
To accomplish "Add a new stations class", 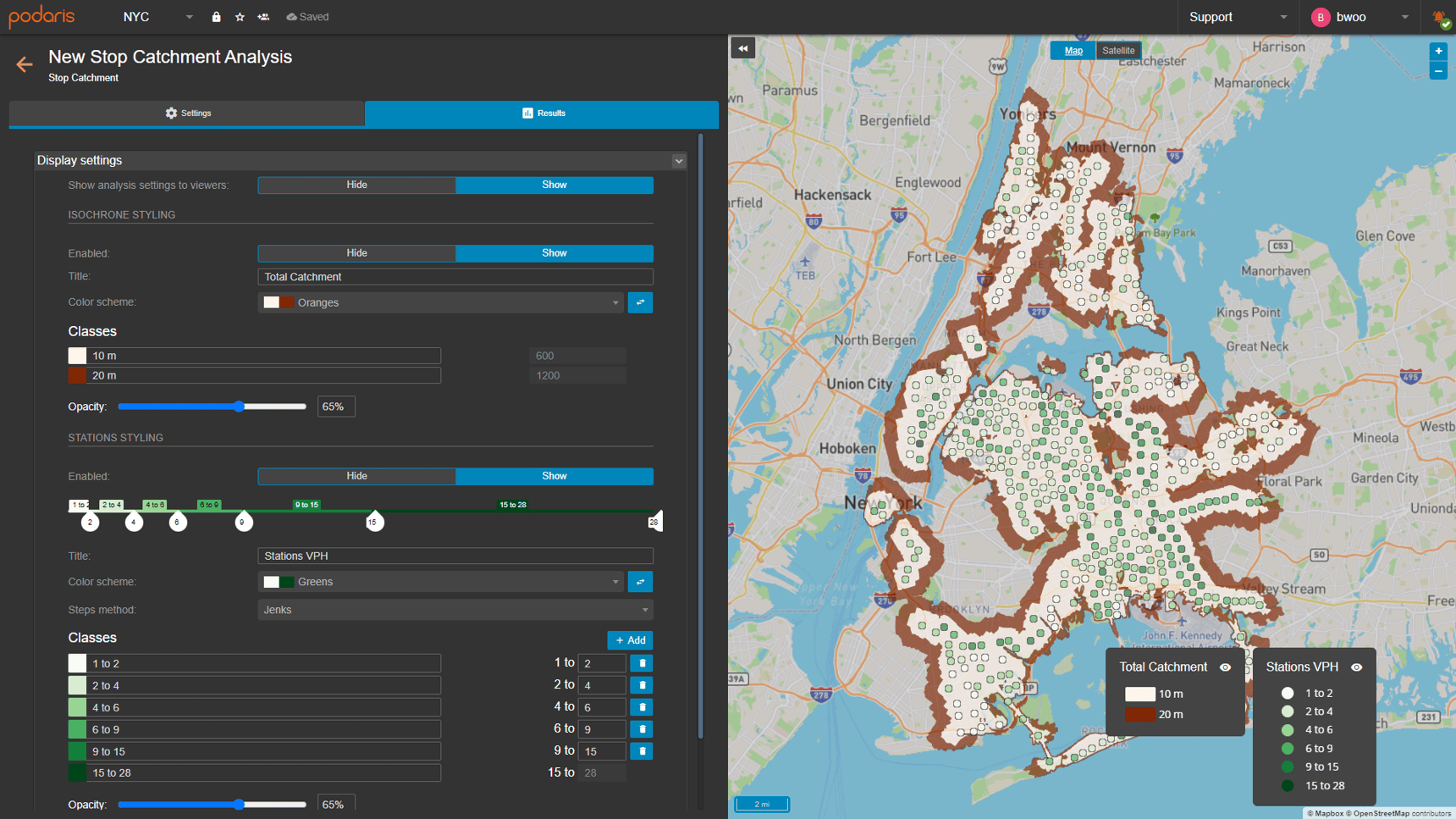I will (x=630, y=640).
